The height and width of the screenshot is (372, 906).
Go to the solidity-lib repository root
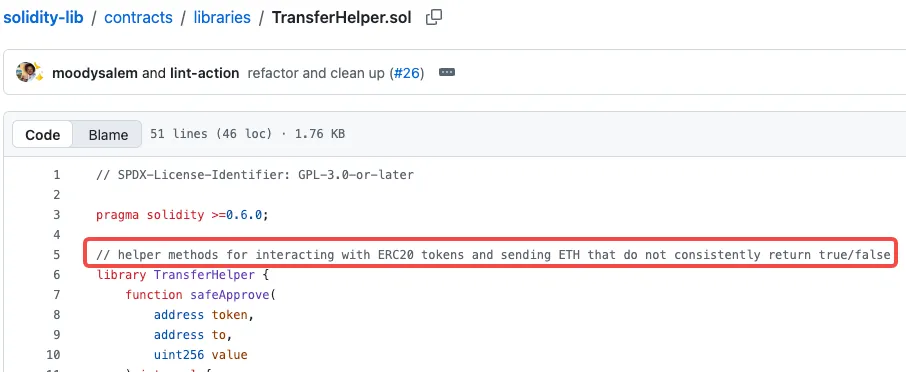43,17
